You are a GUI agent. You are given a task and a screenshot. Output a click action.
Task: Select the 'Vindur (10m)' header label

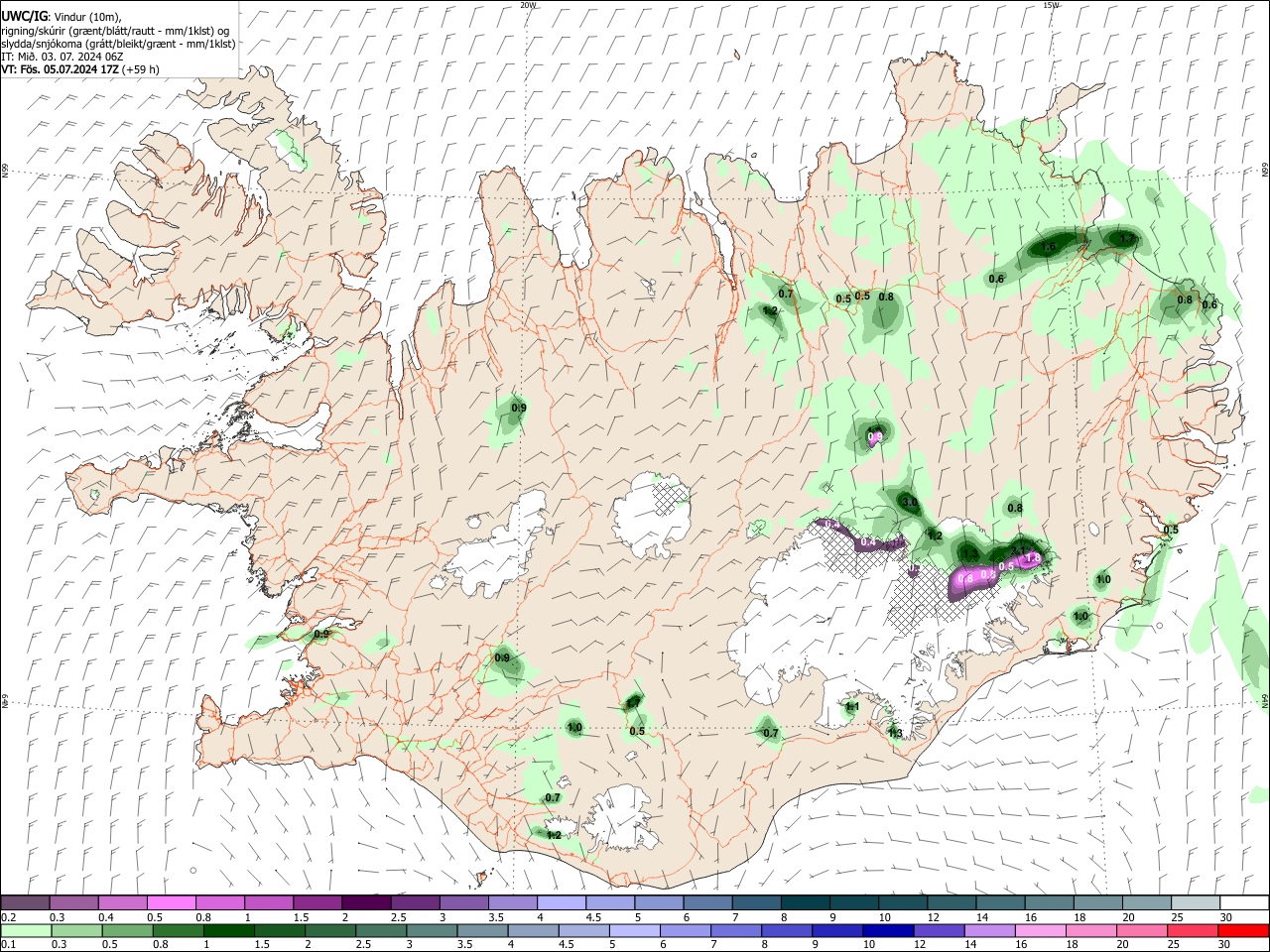tap(85, 17)
